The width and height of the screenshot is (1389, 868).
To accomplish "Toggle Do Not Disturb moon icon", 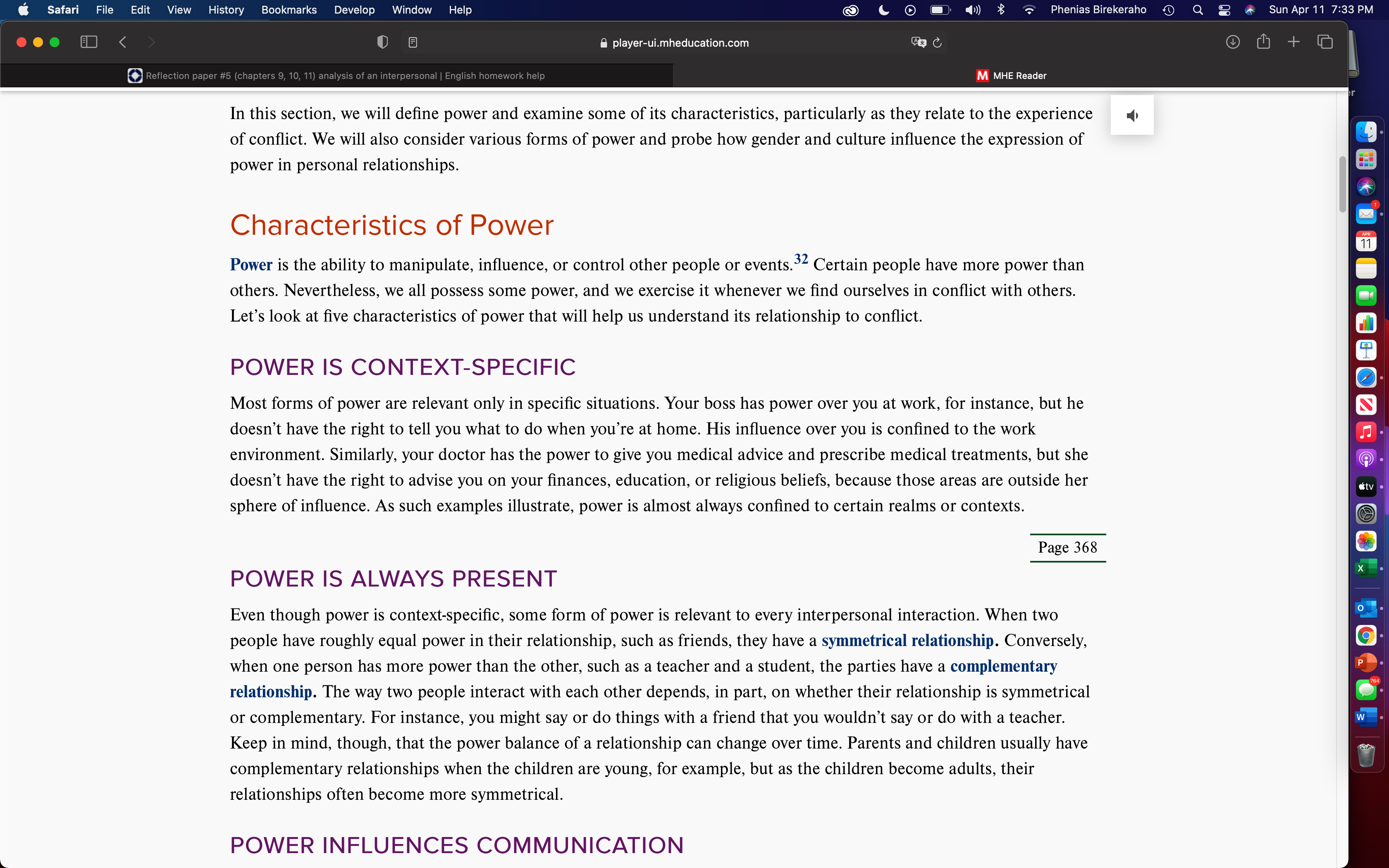I will (884, 10).
